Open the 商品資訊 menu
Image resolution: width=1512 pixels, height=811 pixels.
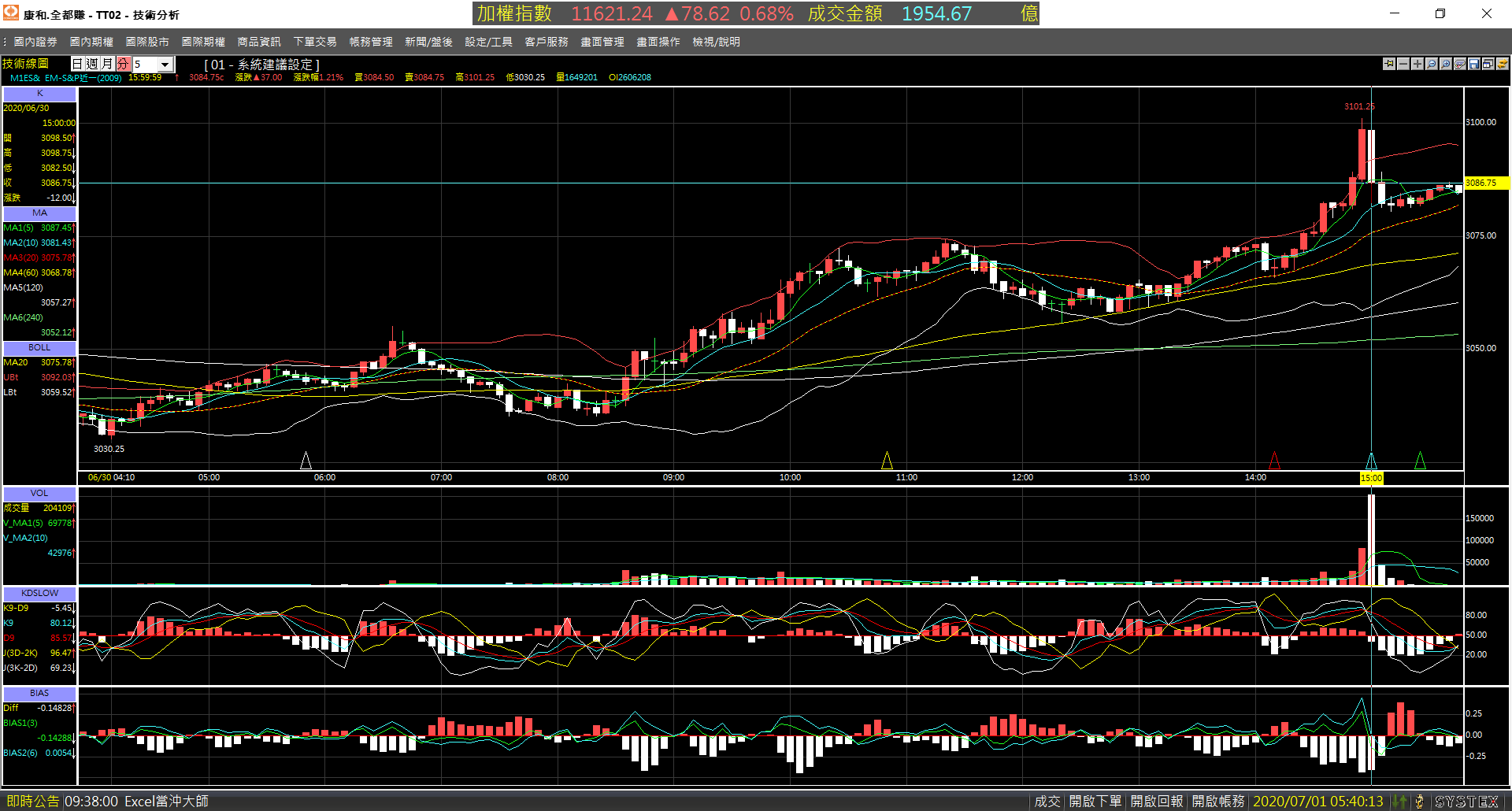pos(259,42)
